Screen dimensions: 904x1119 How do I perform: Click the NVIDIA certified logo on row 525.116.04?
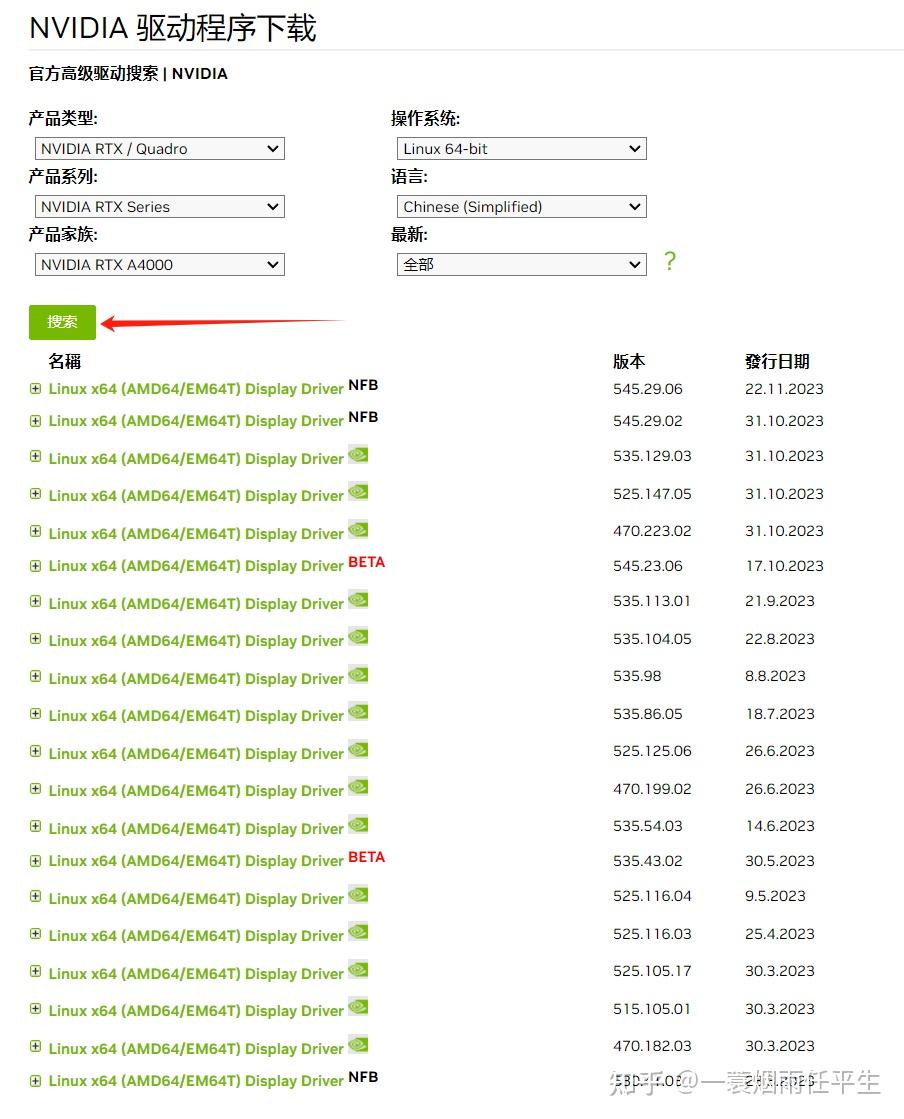358,893
